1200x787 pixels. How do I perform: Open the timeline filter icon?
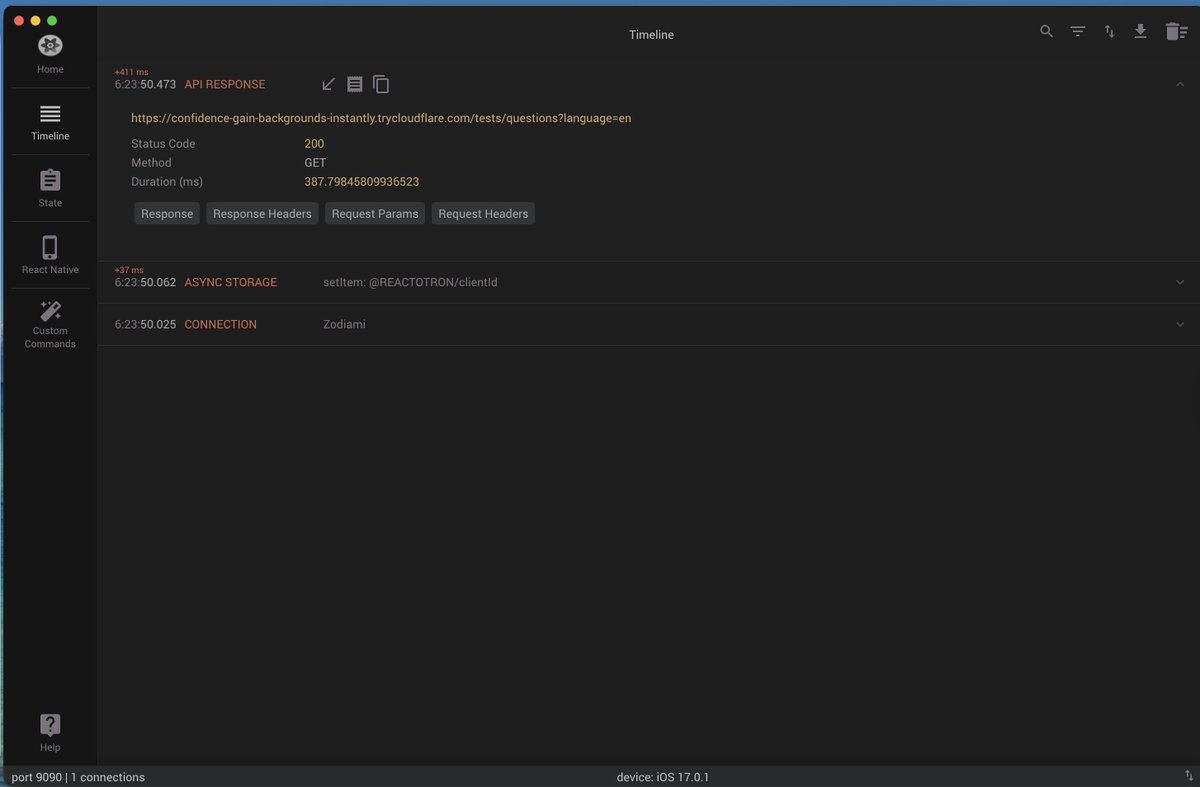(1077, 32)
